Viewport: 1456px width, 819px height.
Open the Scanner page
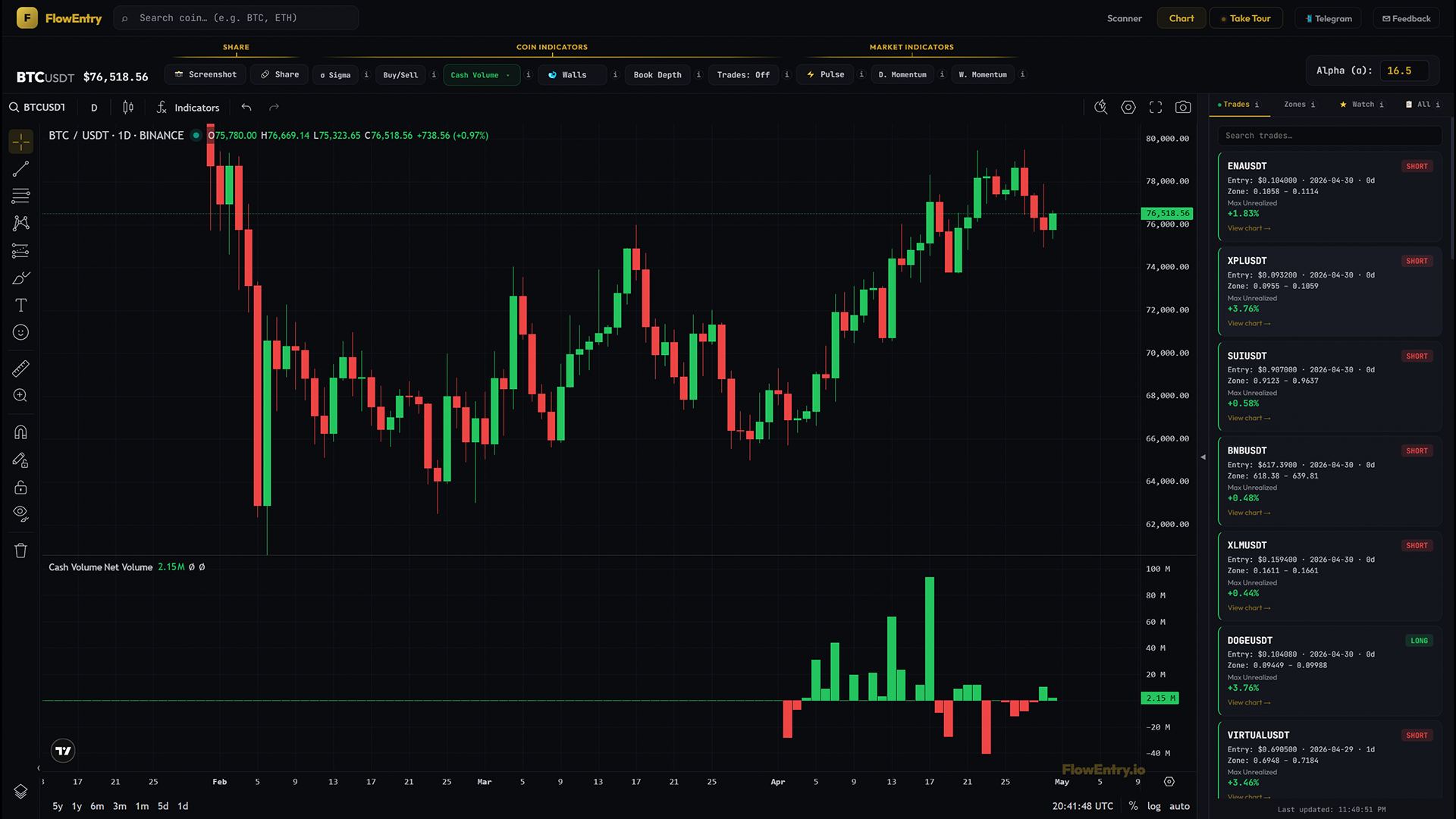click(x=1124, y=18)
